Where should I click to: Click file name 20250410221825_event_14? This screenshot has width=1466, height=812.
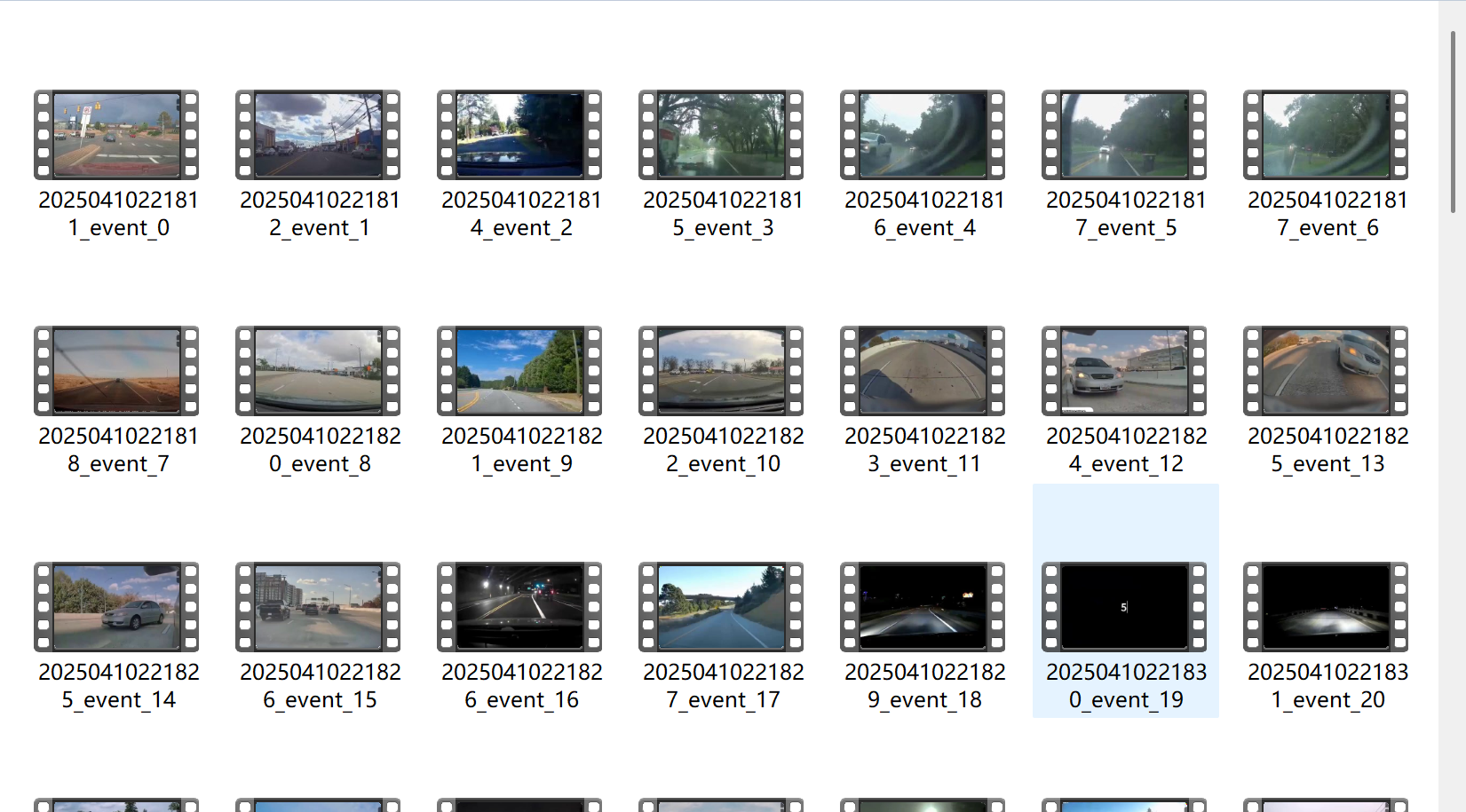pos(119,686)
